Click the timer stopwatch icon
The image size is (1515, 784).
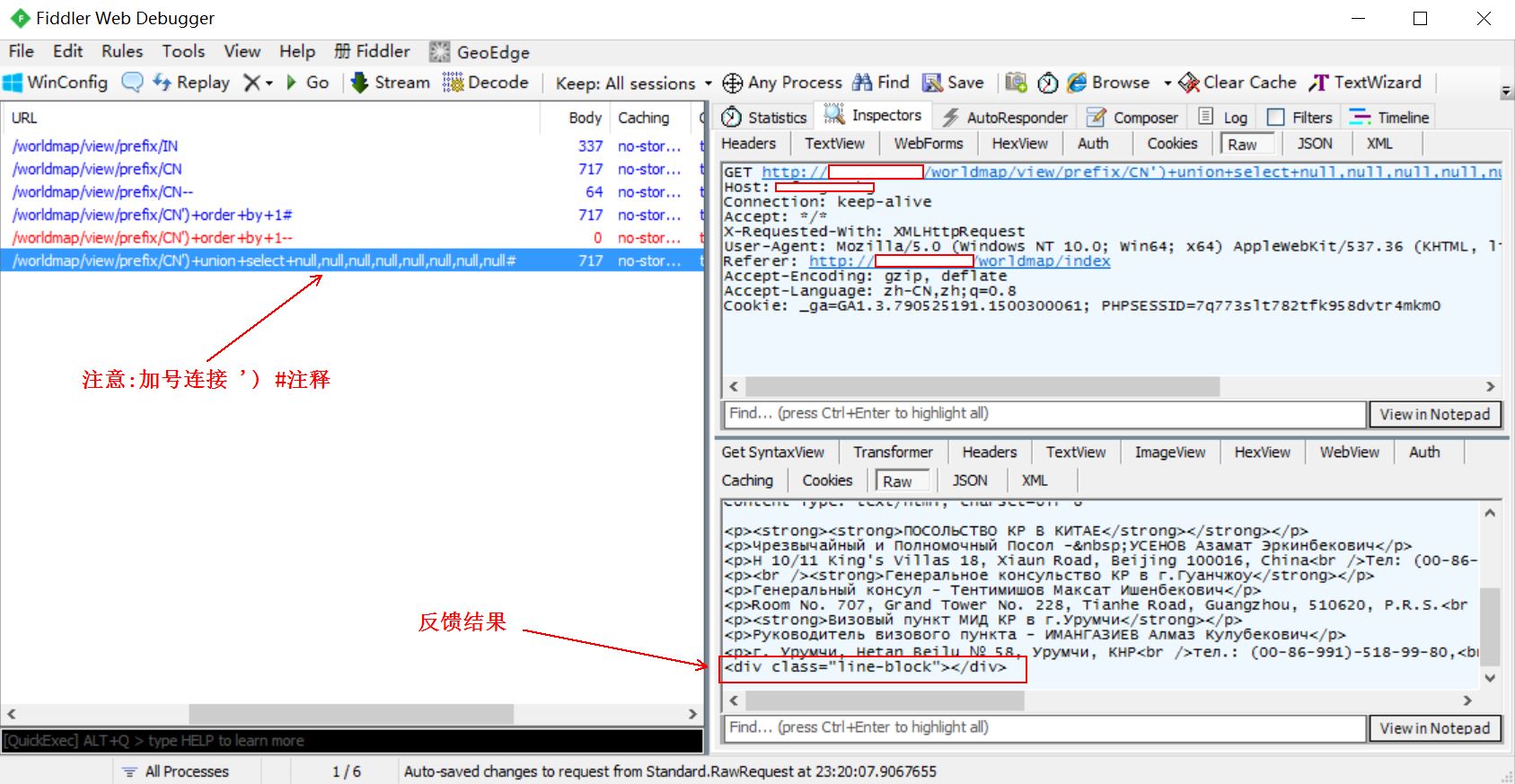1047,83
